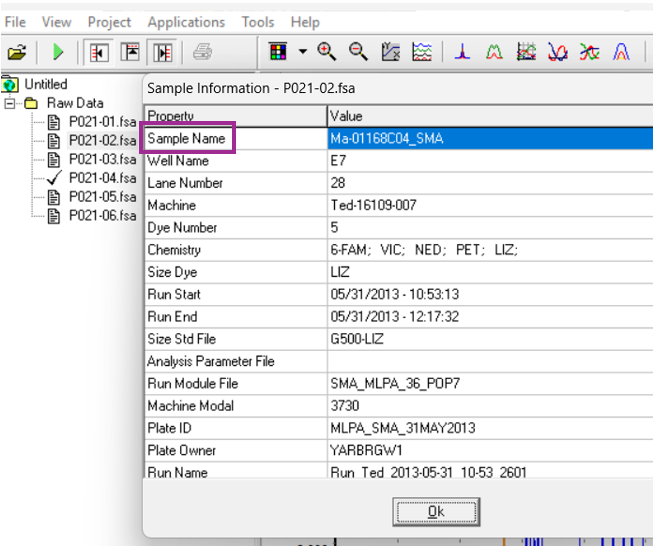
Task: Click the zoom in magnifier icon
Action: [x=326, y=51]
